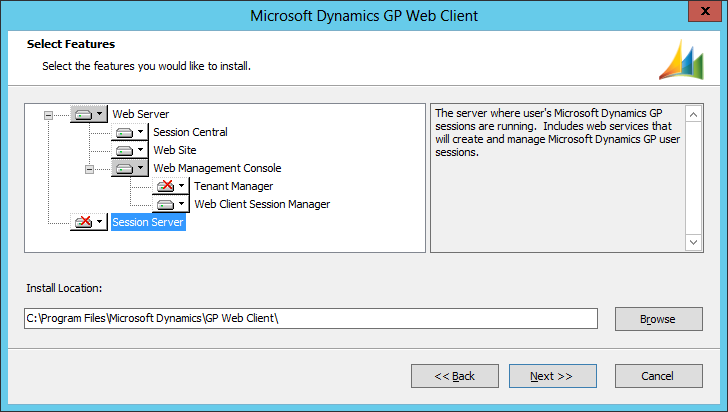Click the Web Client Session Manager drive icon
This screenshot has width=728, height=412.
point(170,204)
